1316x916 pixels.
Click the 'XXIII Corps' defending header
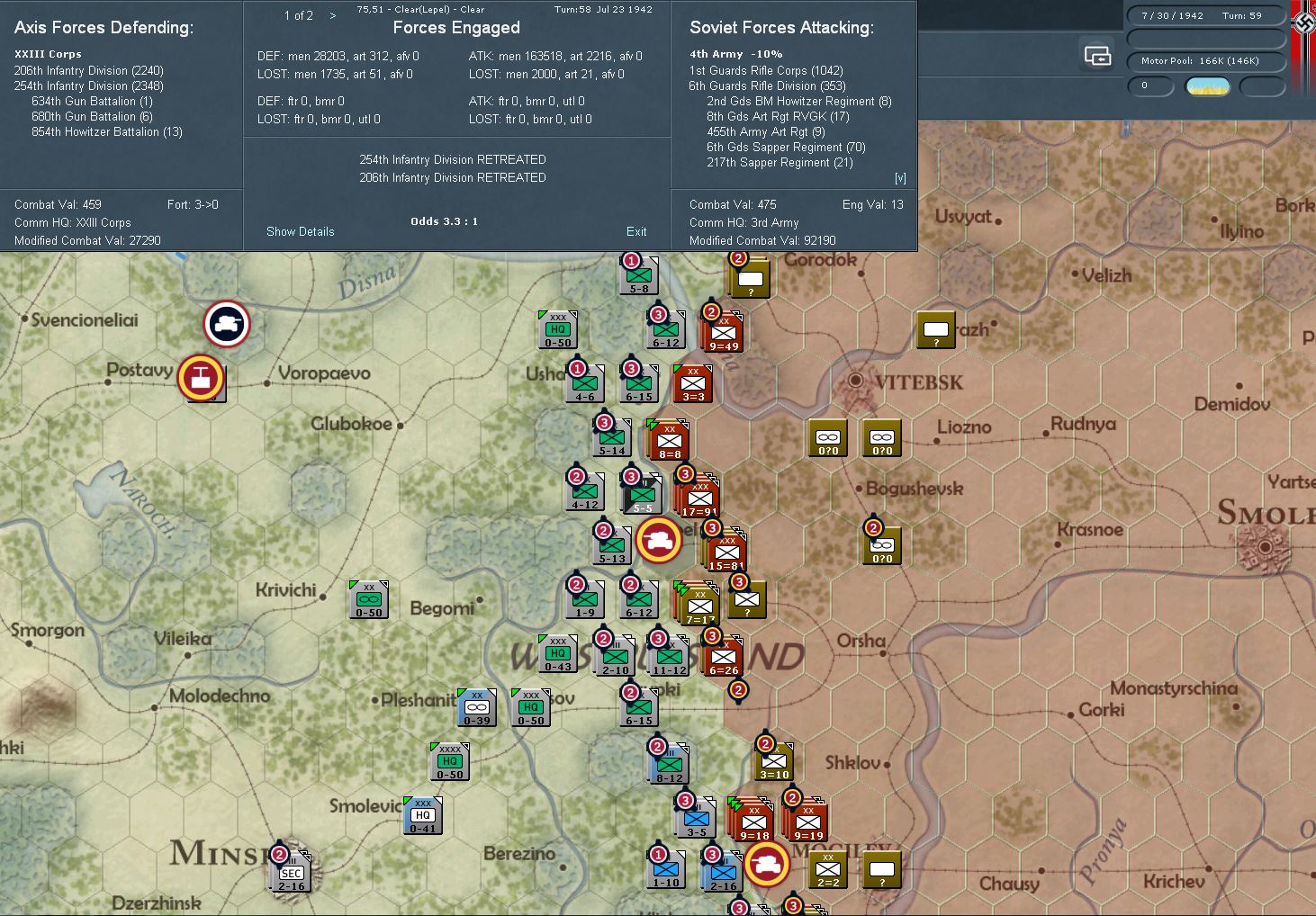[48, 54]
